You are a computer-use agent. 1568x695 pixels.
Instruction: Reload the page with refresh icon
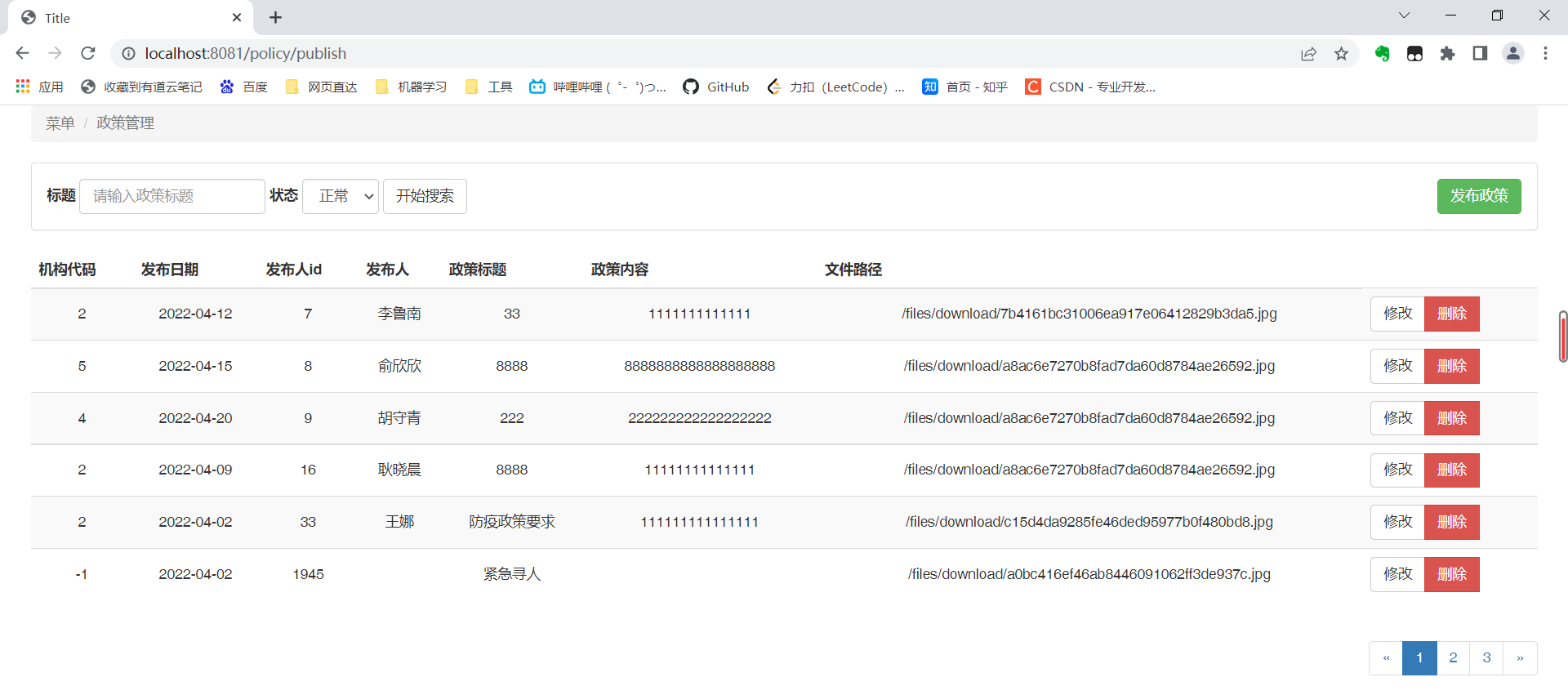click(x=88, y=53)
